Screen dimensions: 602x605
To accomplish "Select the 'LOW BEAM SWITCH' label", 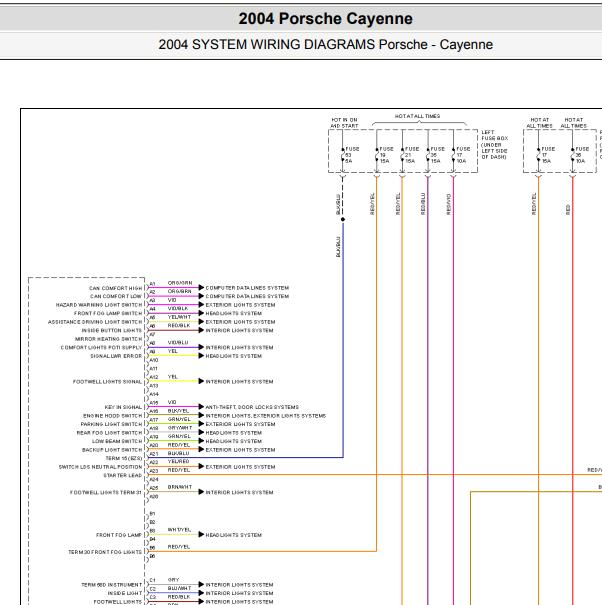I will pos(117,441).
